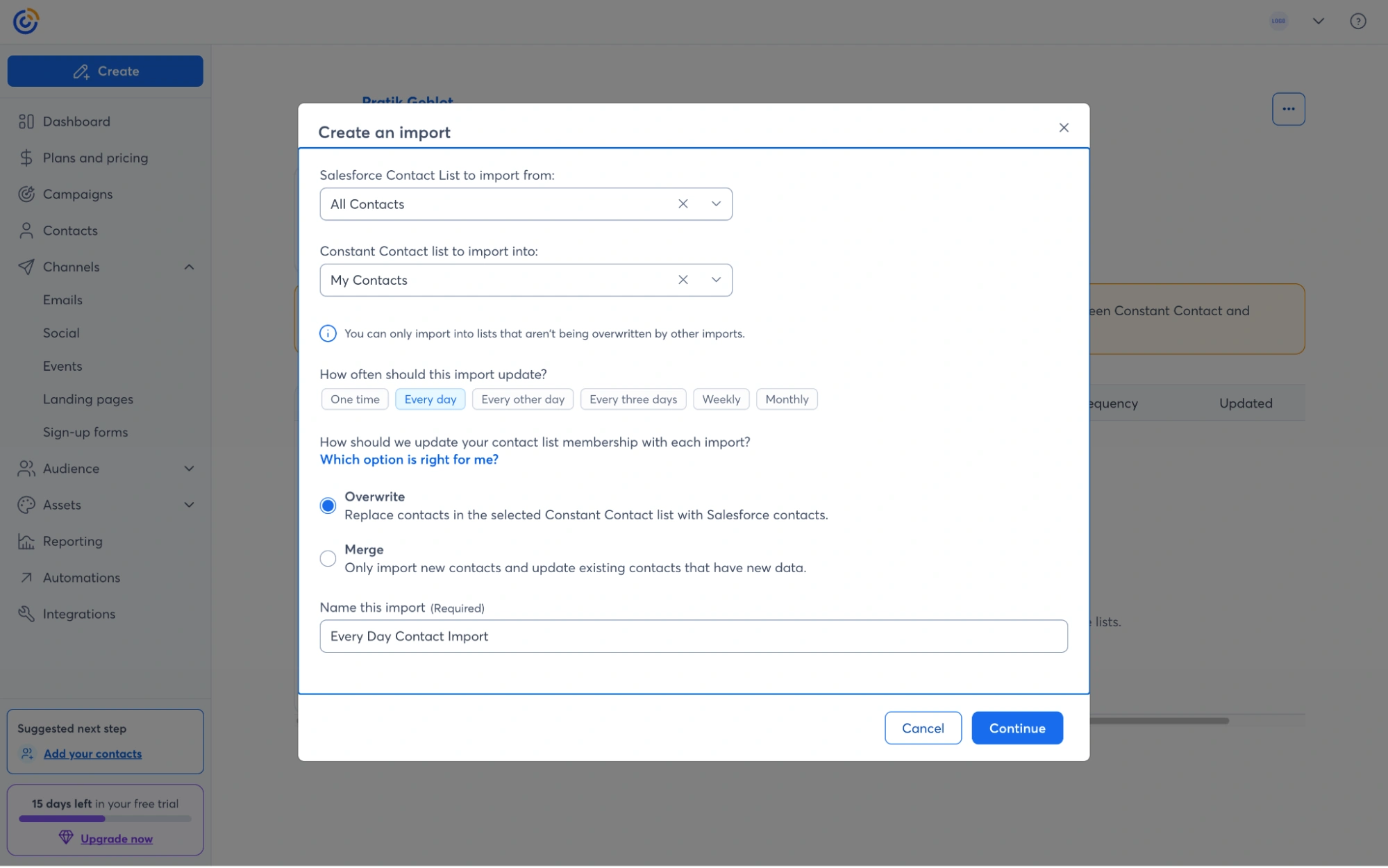
Task: Open the Dashboard from the sidebar
Action: pos(76,121)
